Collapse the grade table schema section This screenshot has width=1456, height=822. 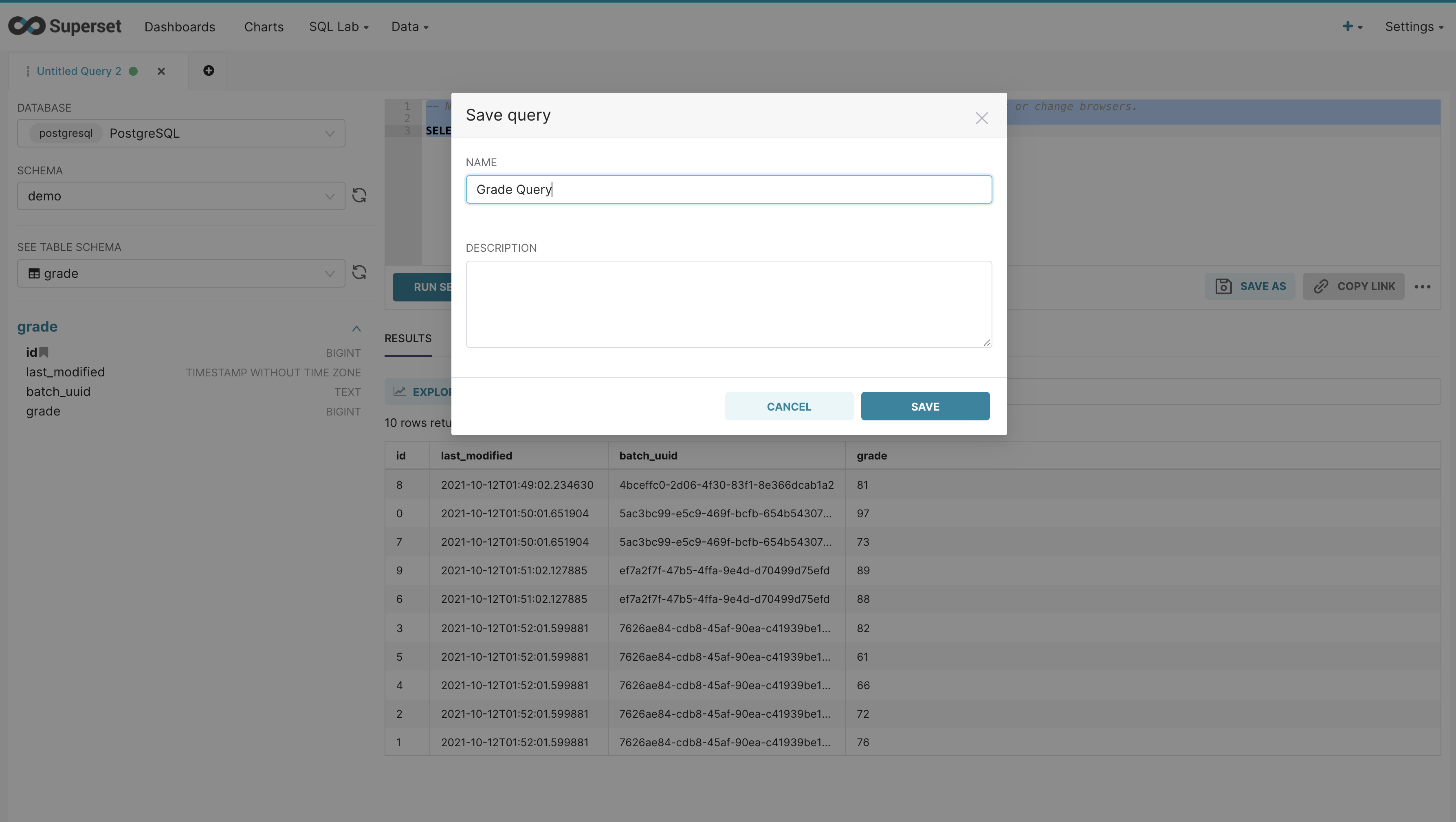coord(356,328)
